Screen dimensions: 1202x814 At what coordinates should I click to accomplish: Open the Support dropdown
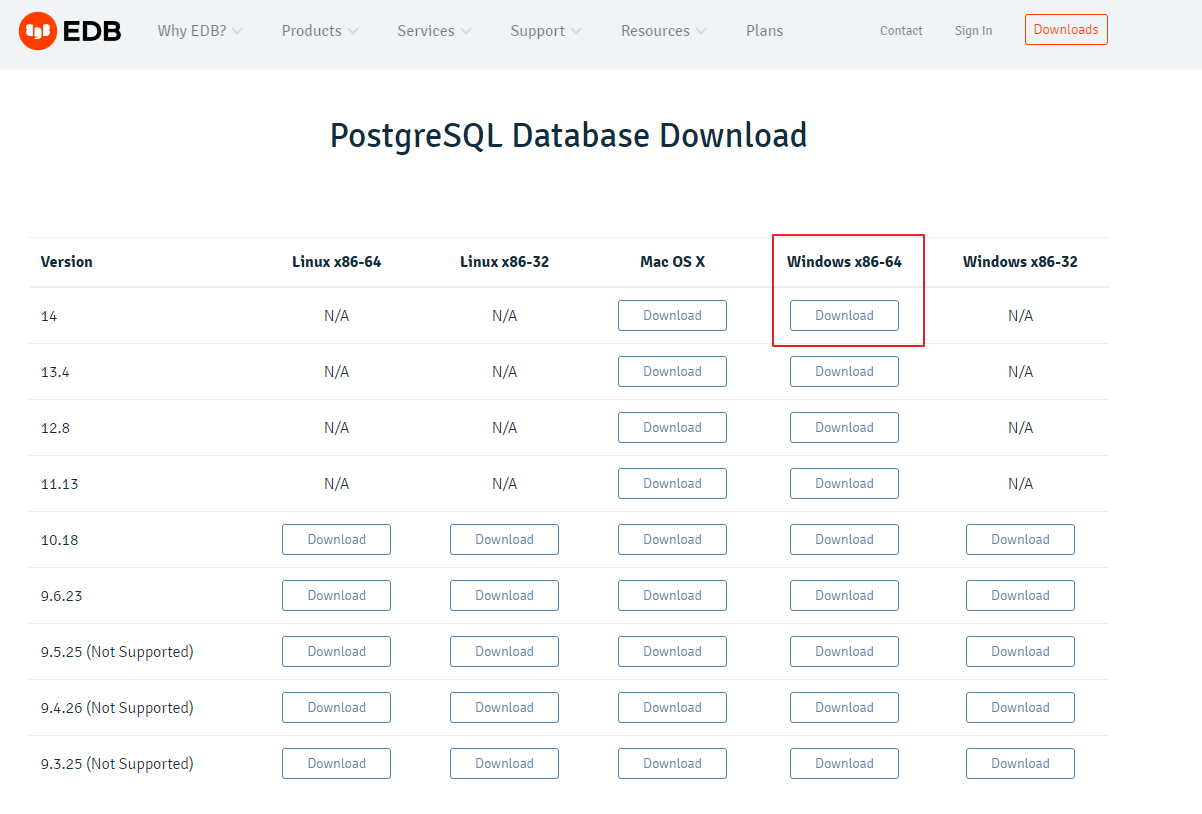coord(546,31)
